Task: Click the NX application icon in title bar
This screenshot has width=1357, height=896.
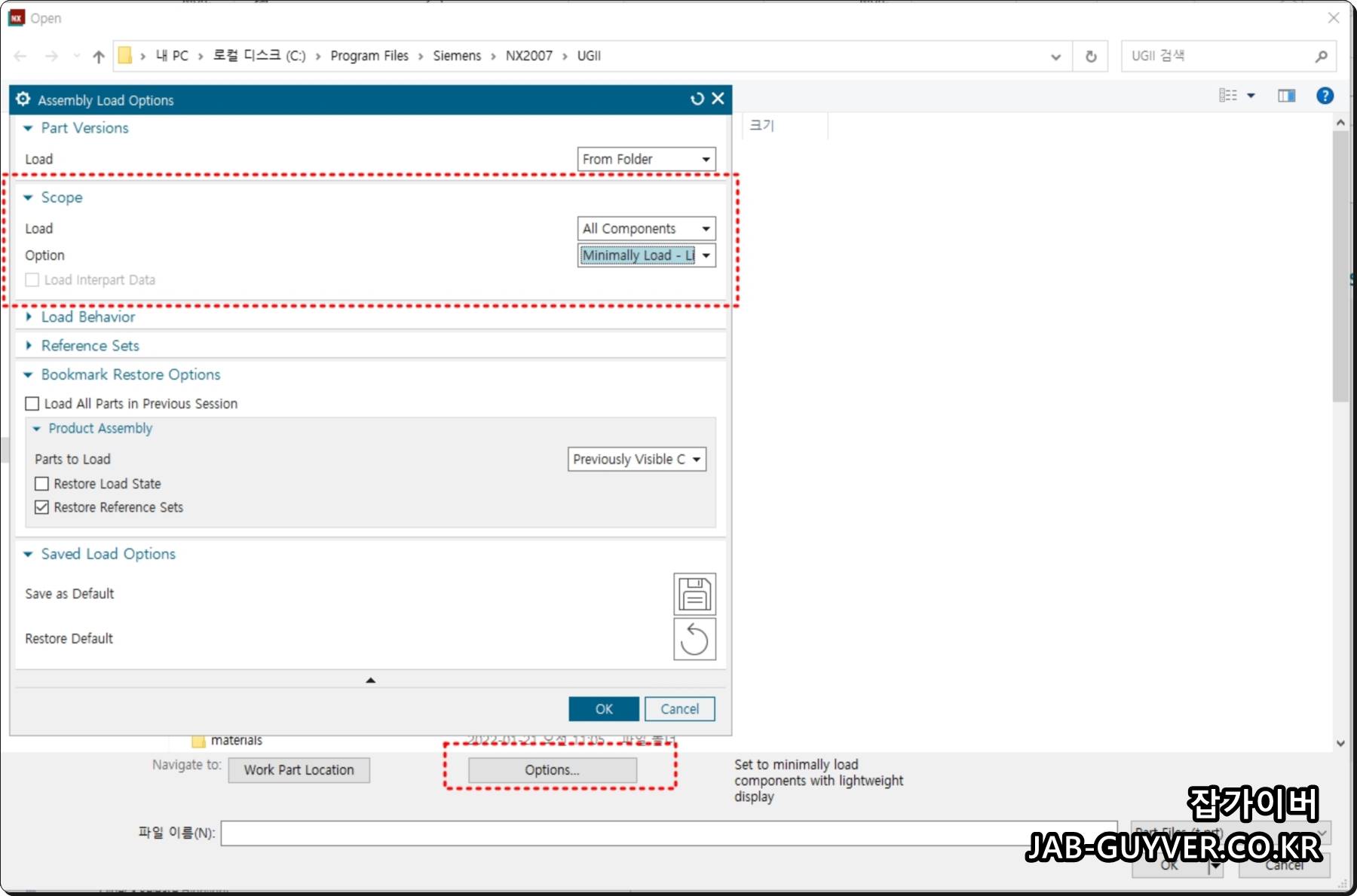Action: click(17, 18)
